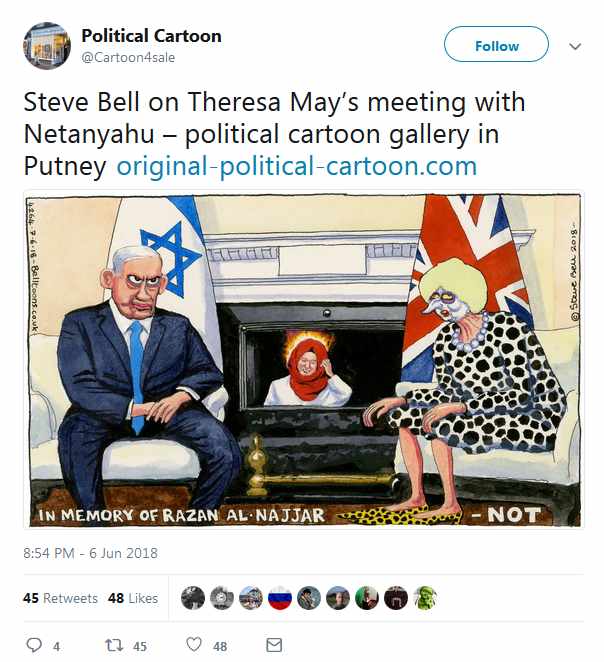
Task: Click the Follow button
Action: [496, 45]
